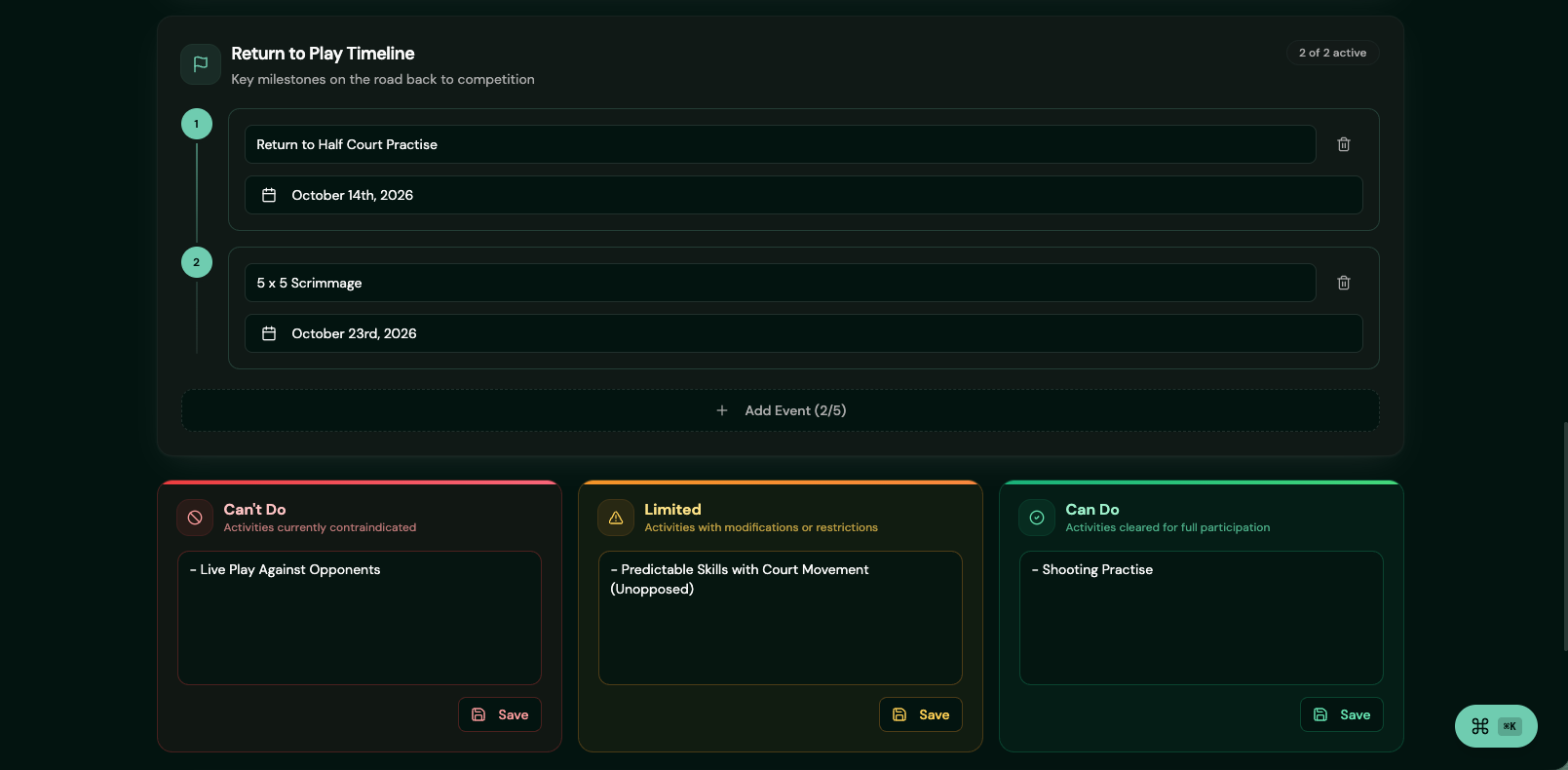
Task: Open the command palette ⌘K button
Action: coord(1496,726)
